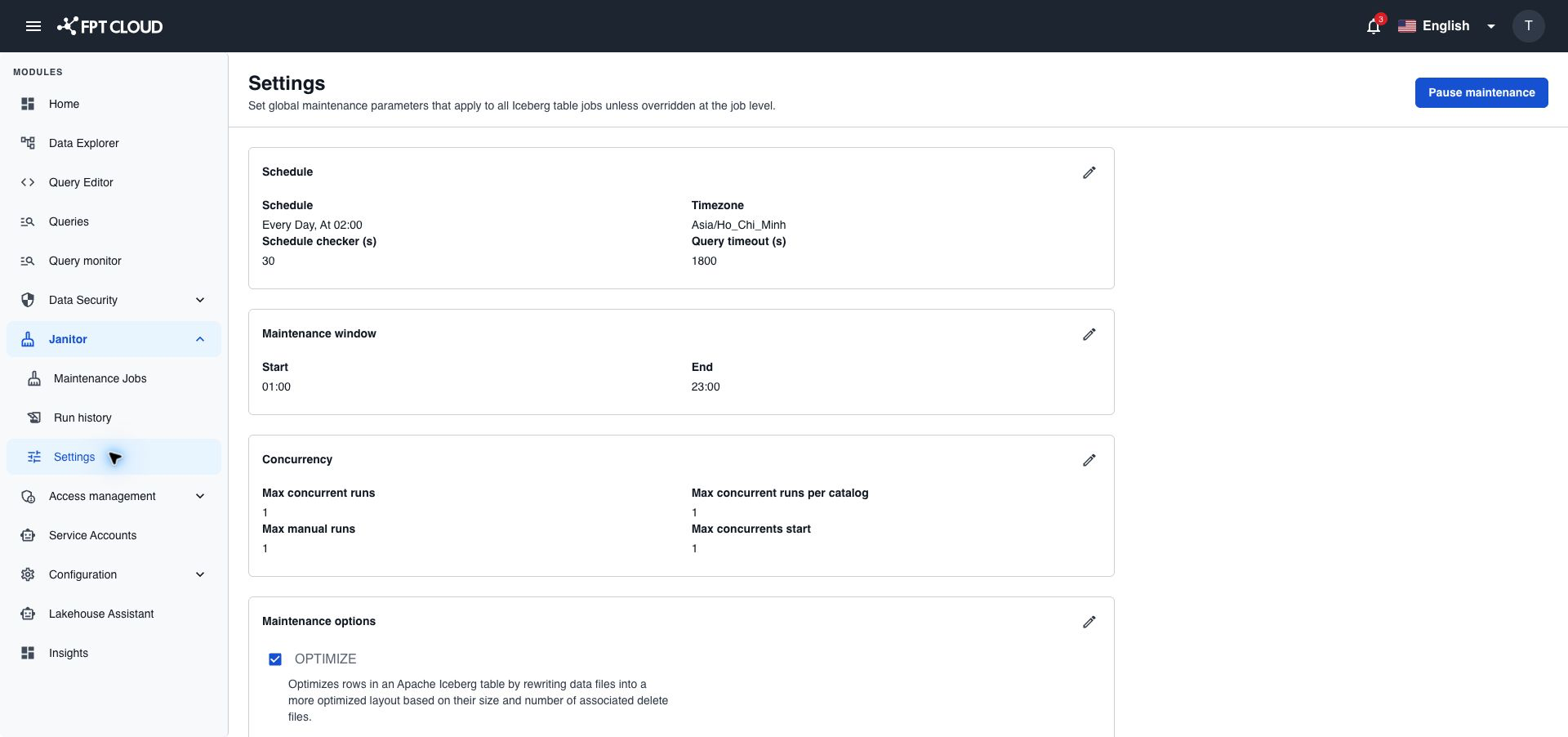Click the Query Editor code icon
Viewport: 1568px width, 737px height.
click(x=28, y=182)
